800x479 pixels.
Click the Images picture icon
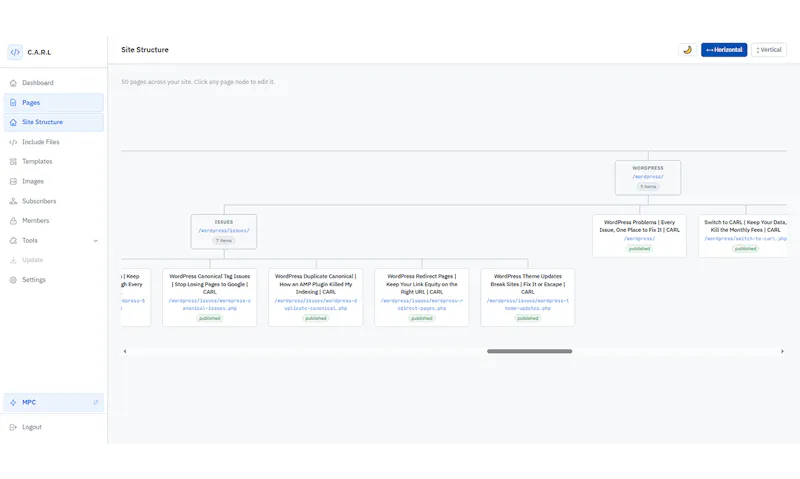point(13,182)
